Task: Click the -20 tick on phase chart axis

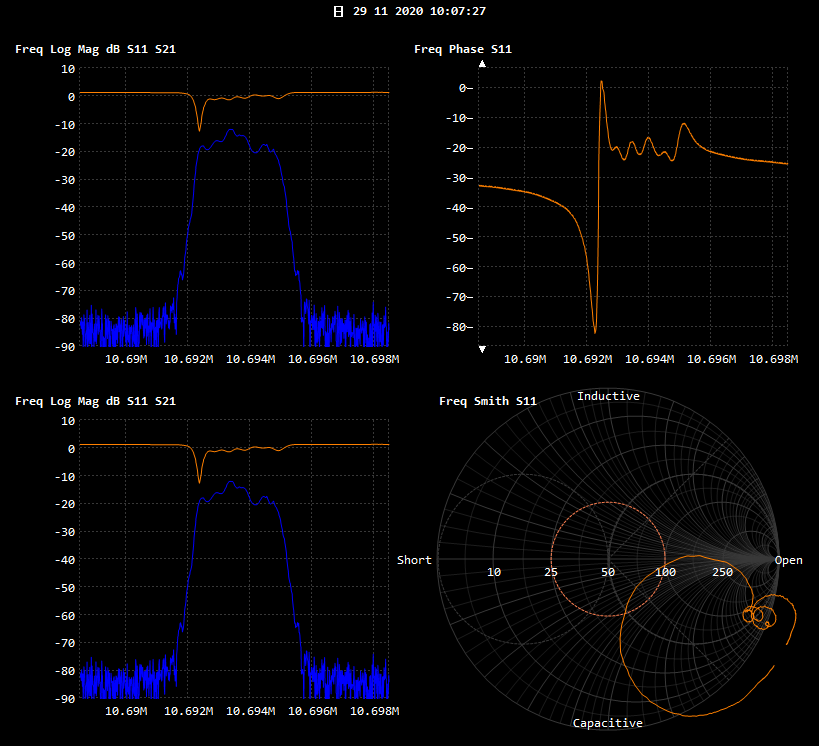Action: click(x=459, y=148)
